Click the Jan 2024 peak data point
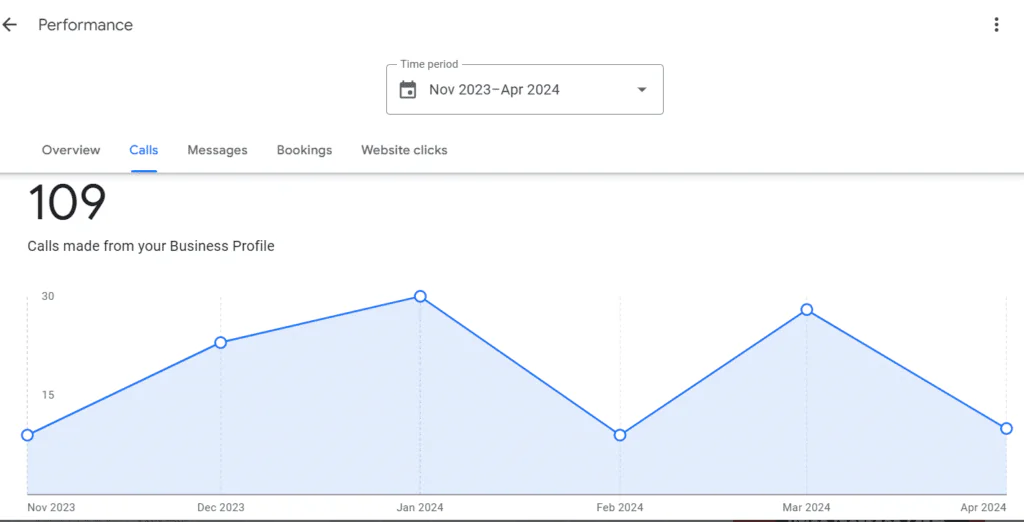Image resolution: width=1024 pixels, height=522 pixels. [420, 296]
